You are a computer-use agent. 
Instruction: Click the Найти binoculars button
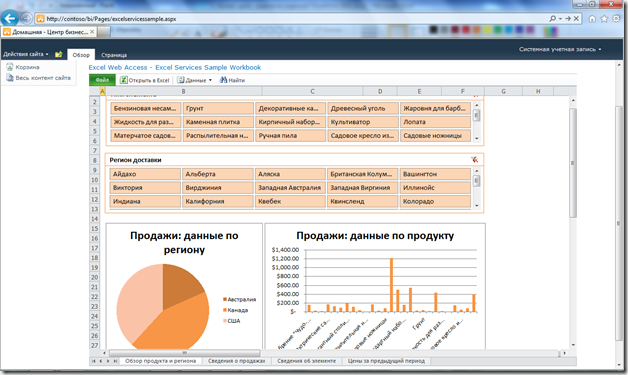(x=232, y=80)
